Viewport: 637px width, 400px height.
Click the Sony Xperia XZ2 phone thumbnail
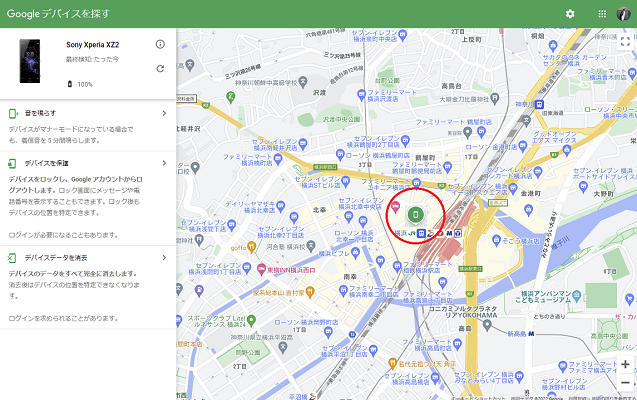point(30,61)
